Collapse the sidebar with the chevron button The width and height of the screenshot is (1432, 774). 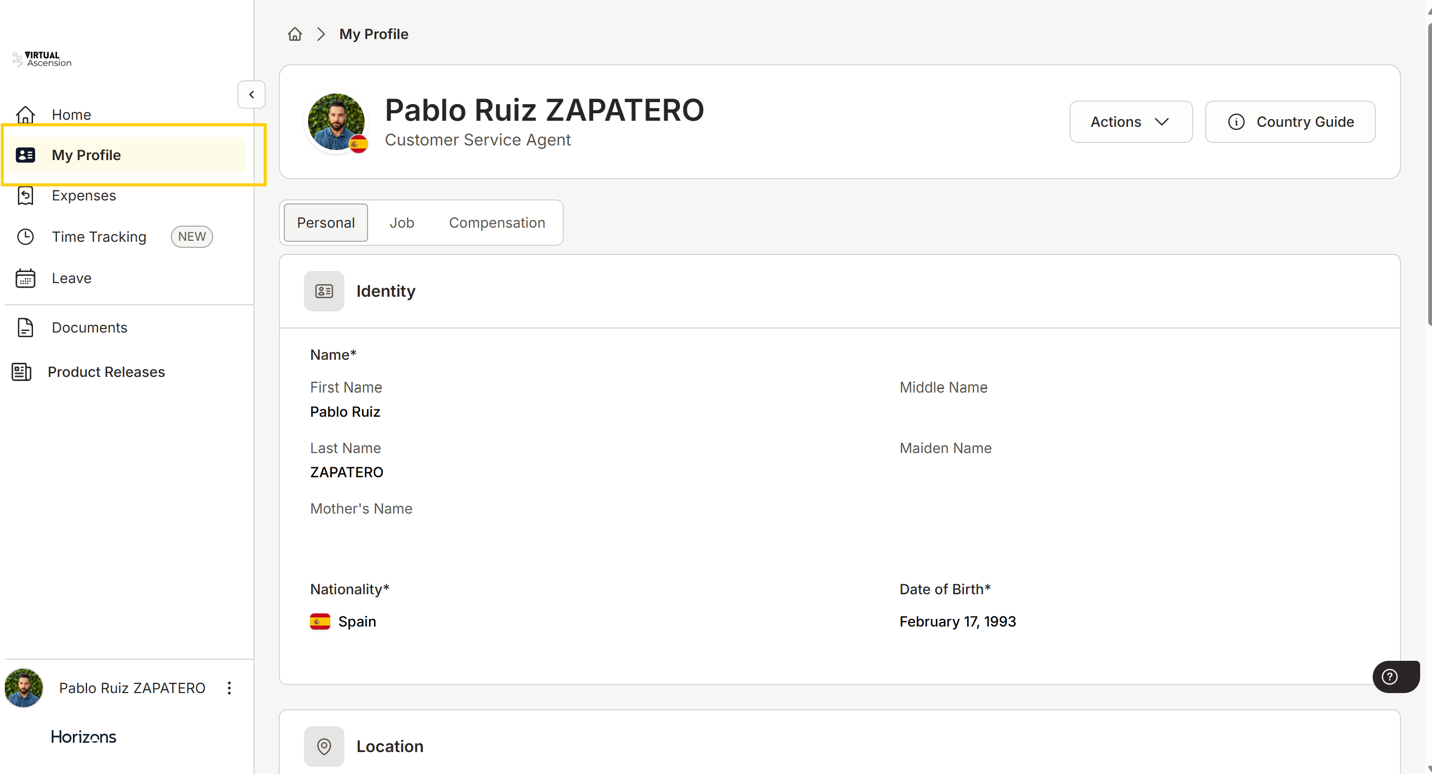coord(251,95)
